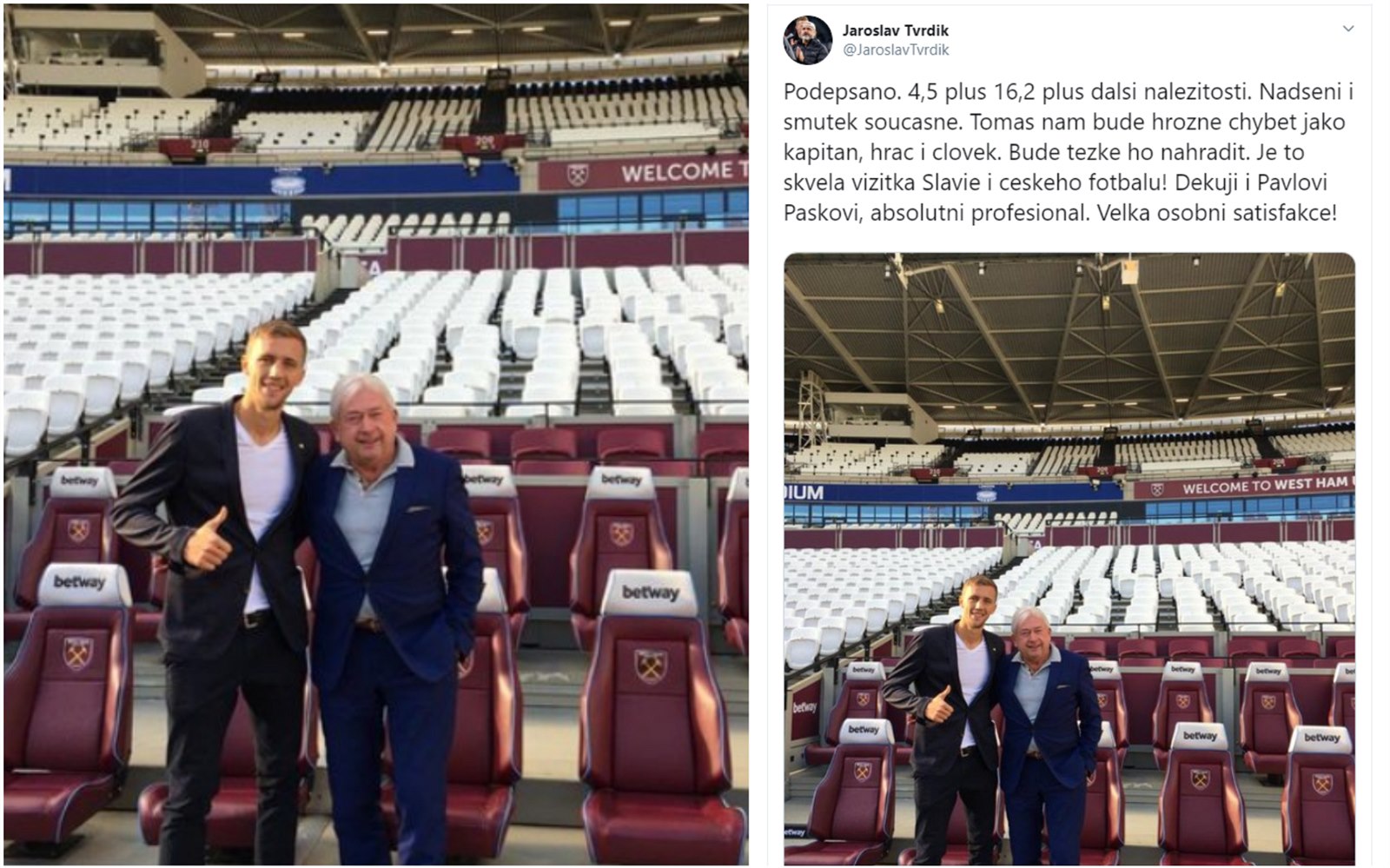
Task: Click the betway headrest on the far-right seat in the tweet photo
Action: [1320, 739]
